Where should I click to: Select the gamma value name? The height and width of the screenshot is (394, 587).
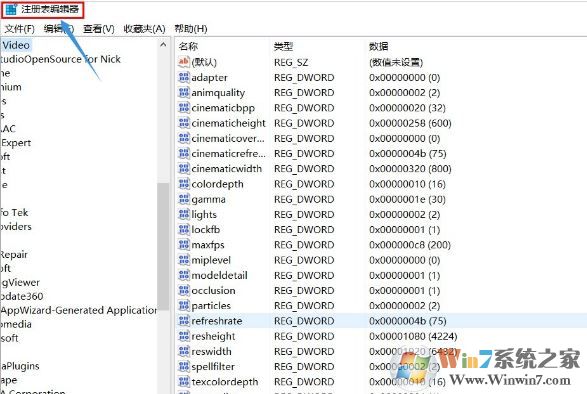coord(208,200)
